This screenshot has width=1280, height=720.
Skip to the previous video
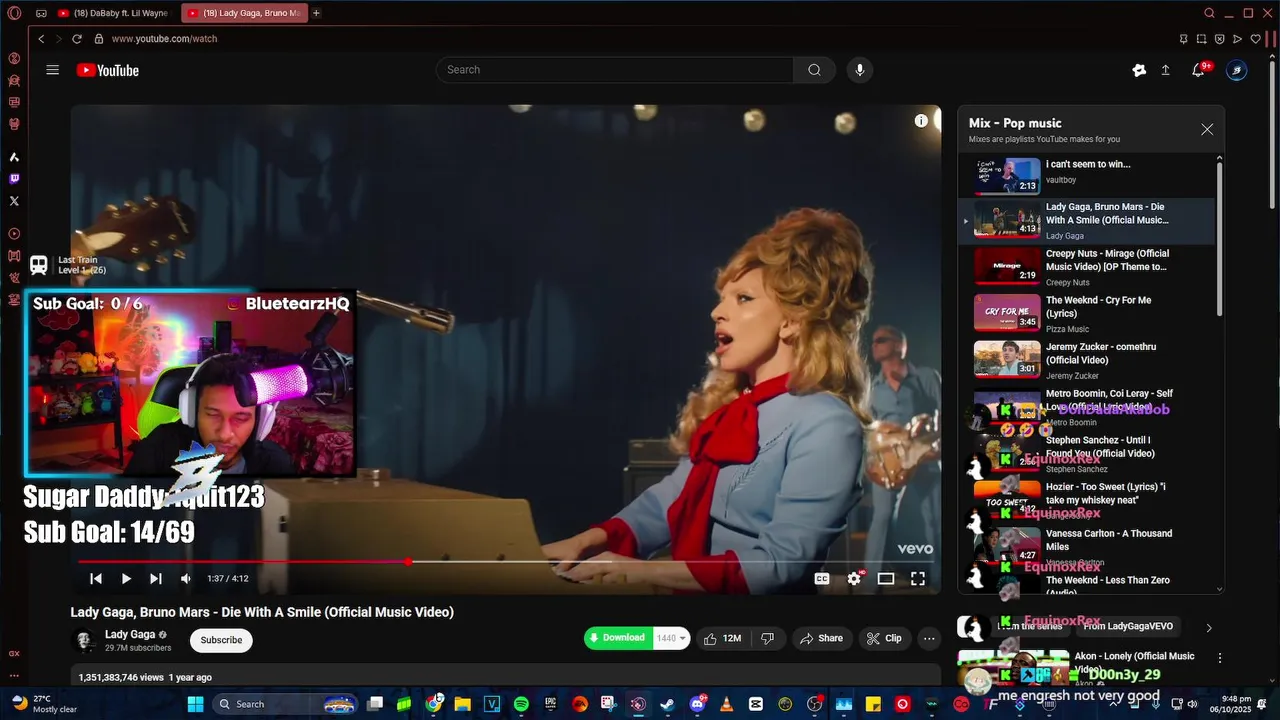(x=96, y=578)
